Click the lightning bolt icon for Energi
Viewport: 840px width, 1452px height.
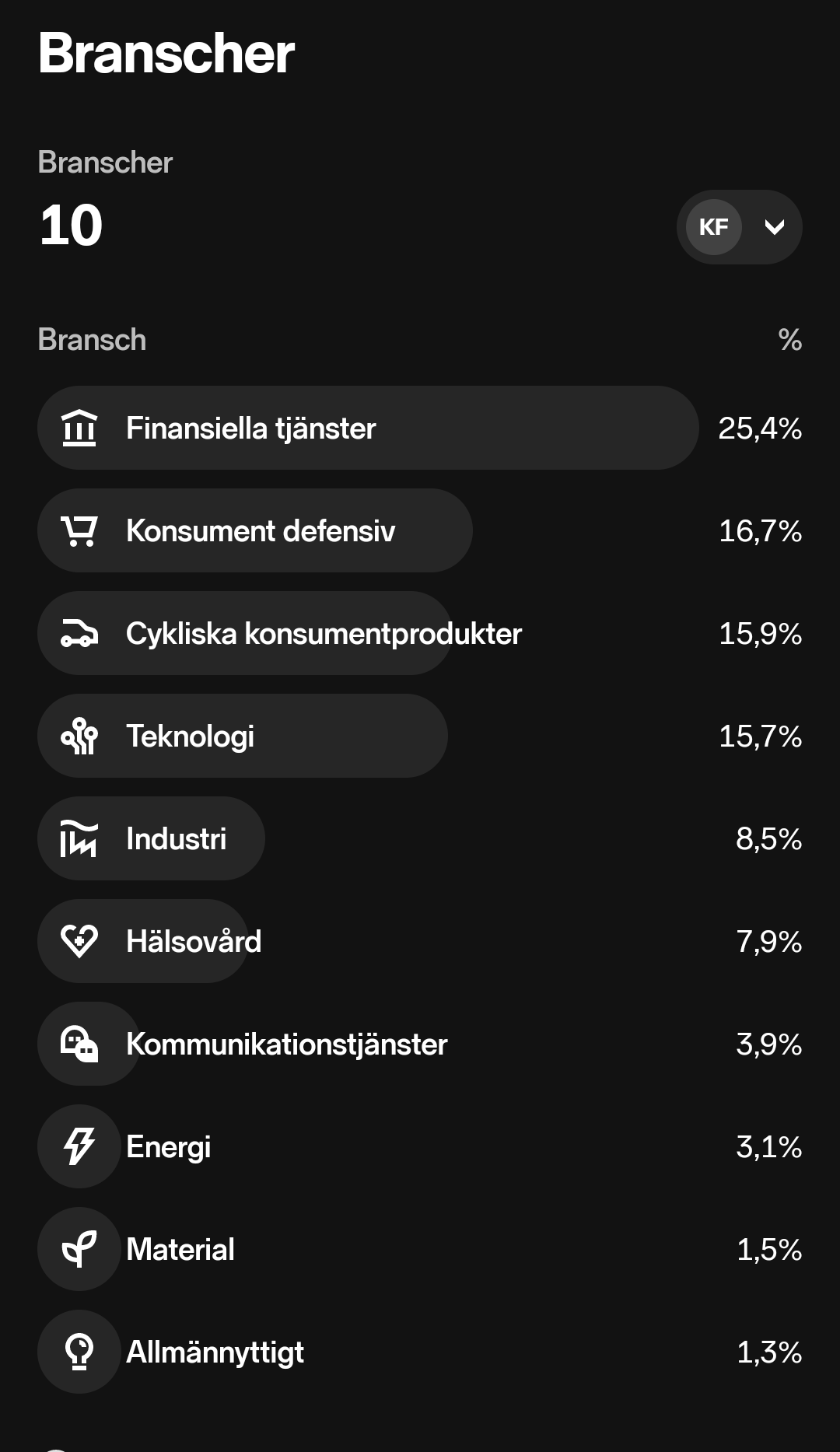(x=79, y=1147)
